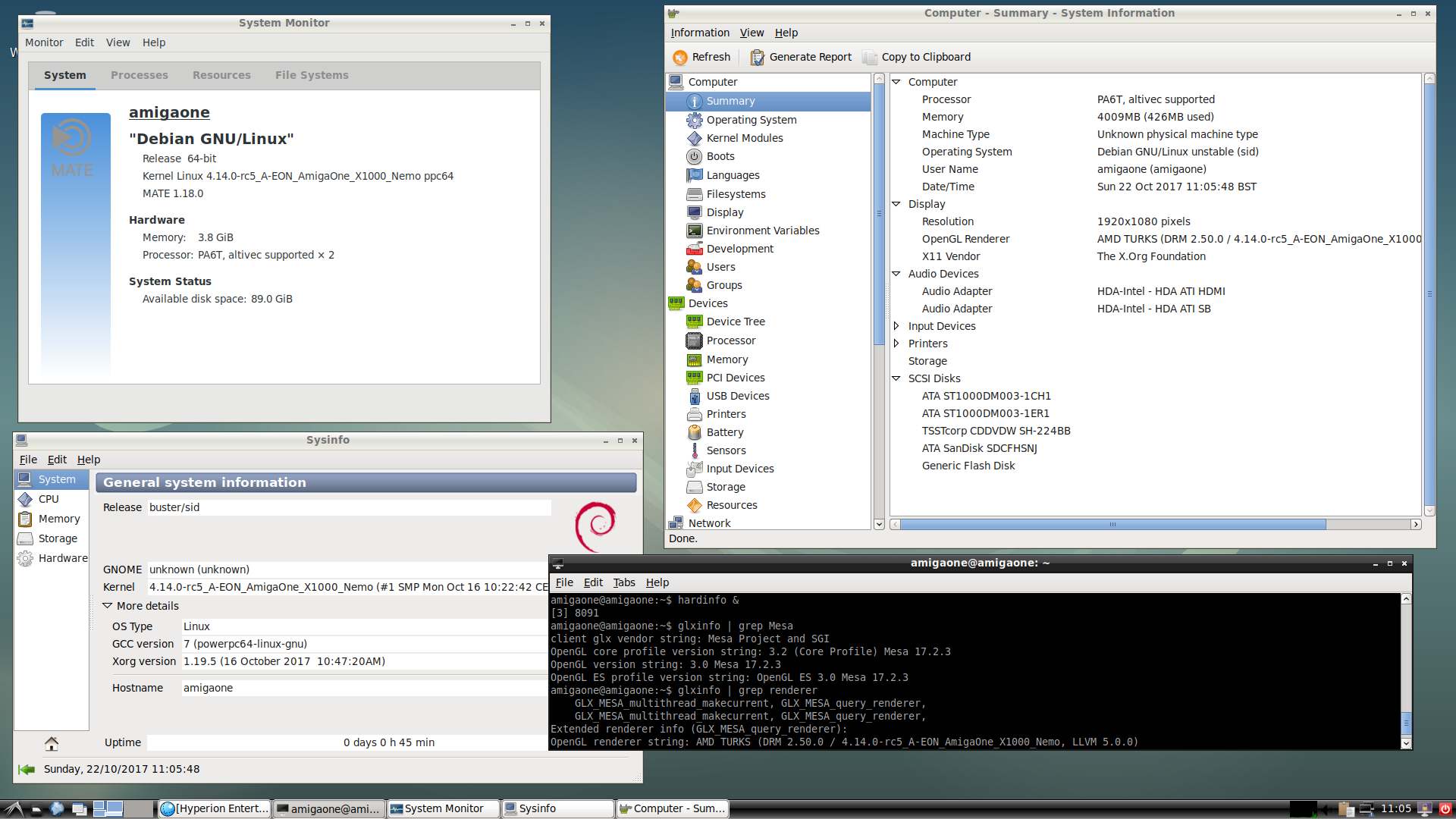Screen dimensions: 1456x819
Task: Expand the Input Devices group
Action: (896, 326)
